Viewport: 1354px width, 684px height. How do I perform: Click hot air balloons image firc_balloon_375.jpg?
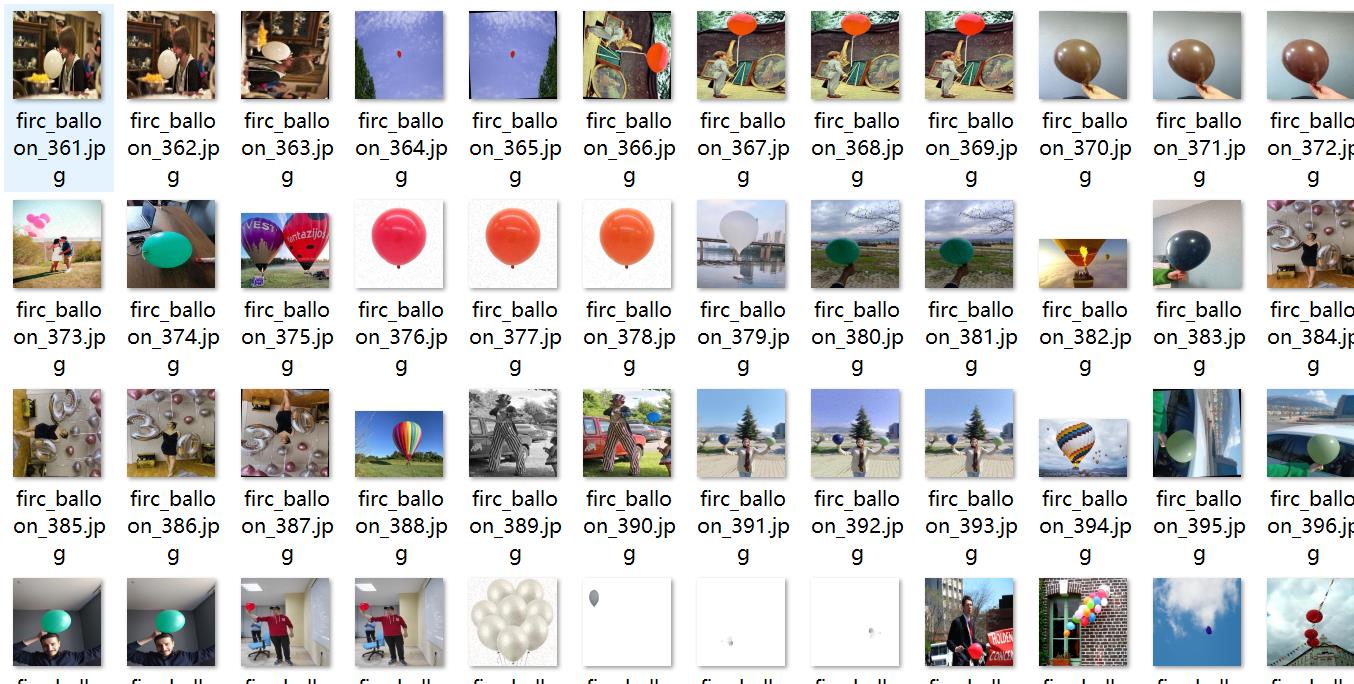[x=285, y=244]
